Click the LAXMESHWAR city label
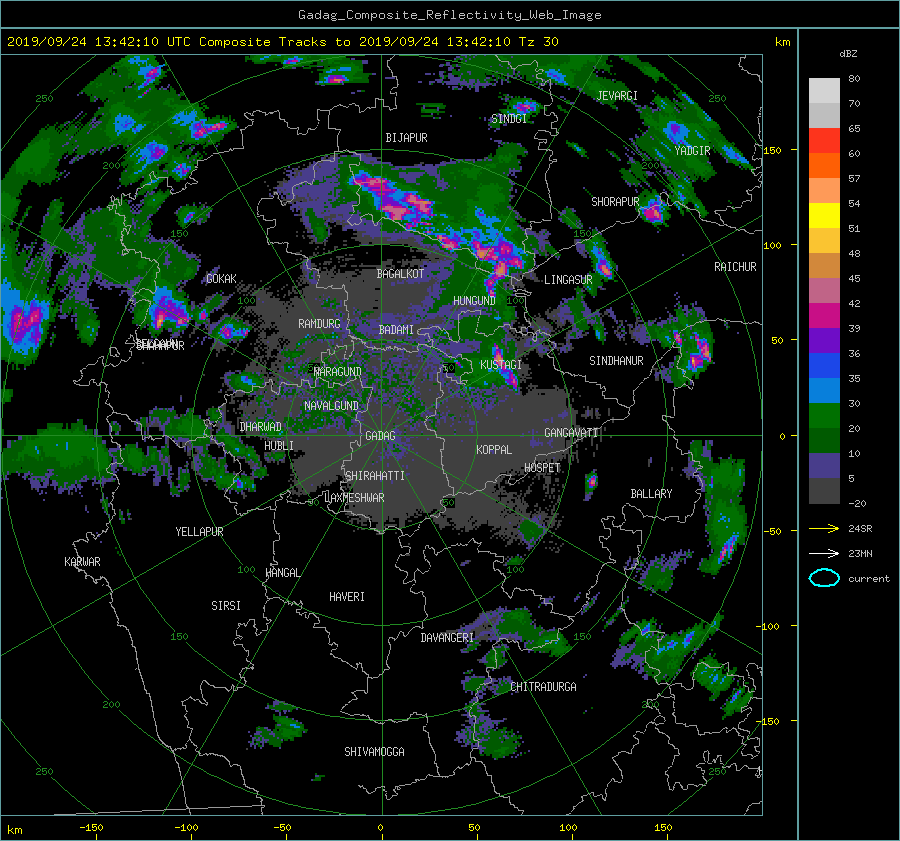The height and width of the screenshot is (841, 900). coord(354,498)
